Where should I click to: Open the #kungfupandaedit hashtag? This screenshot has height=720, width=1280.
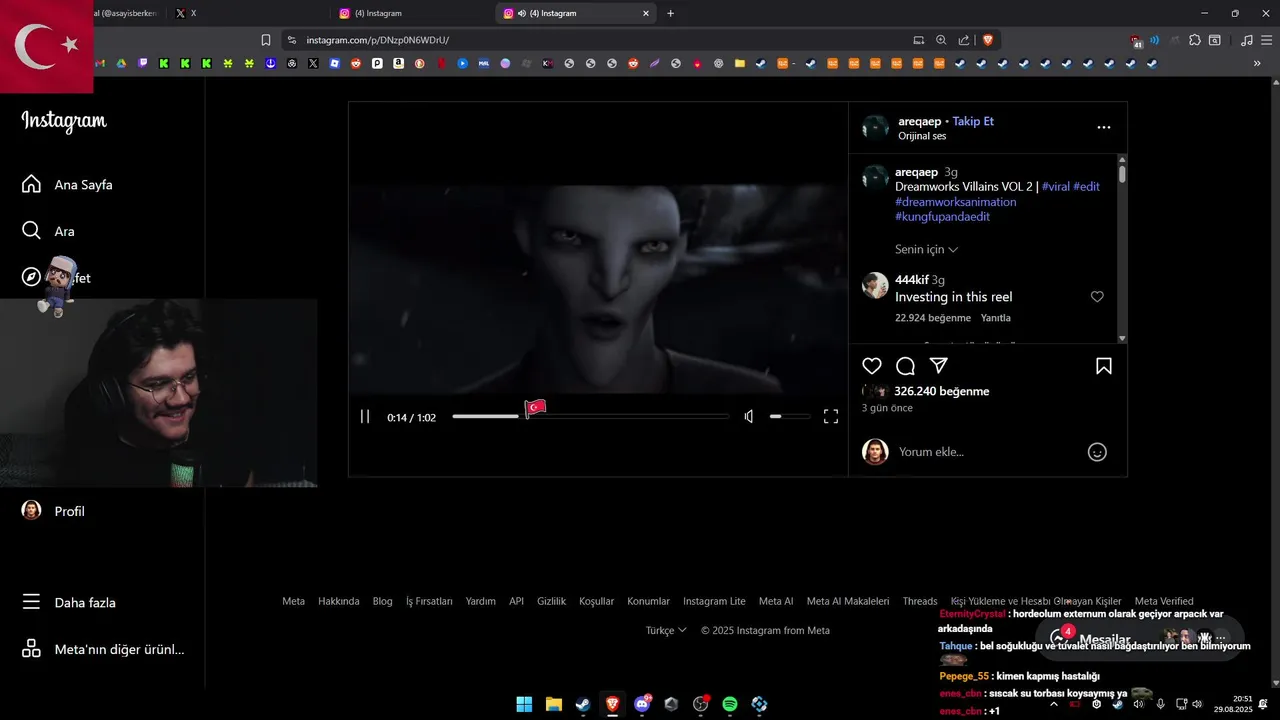pos(942,216)
